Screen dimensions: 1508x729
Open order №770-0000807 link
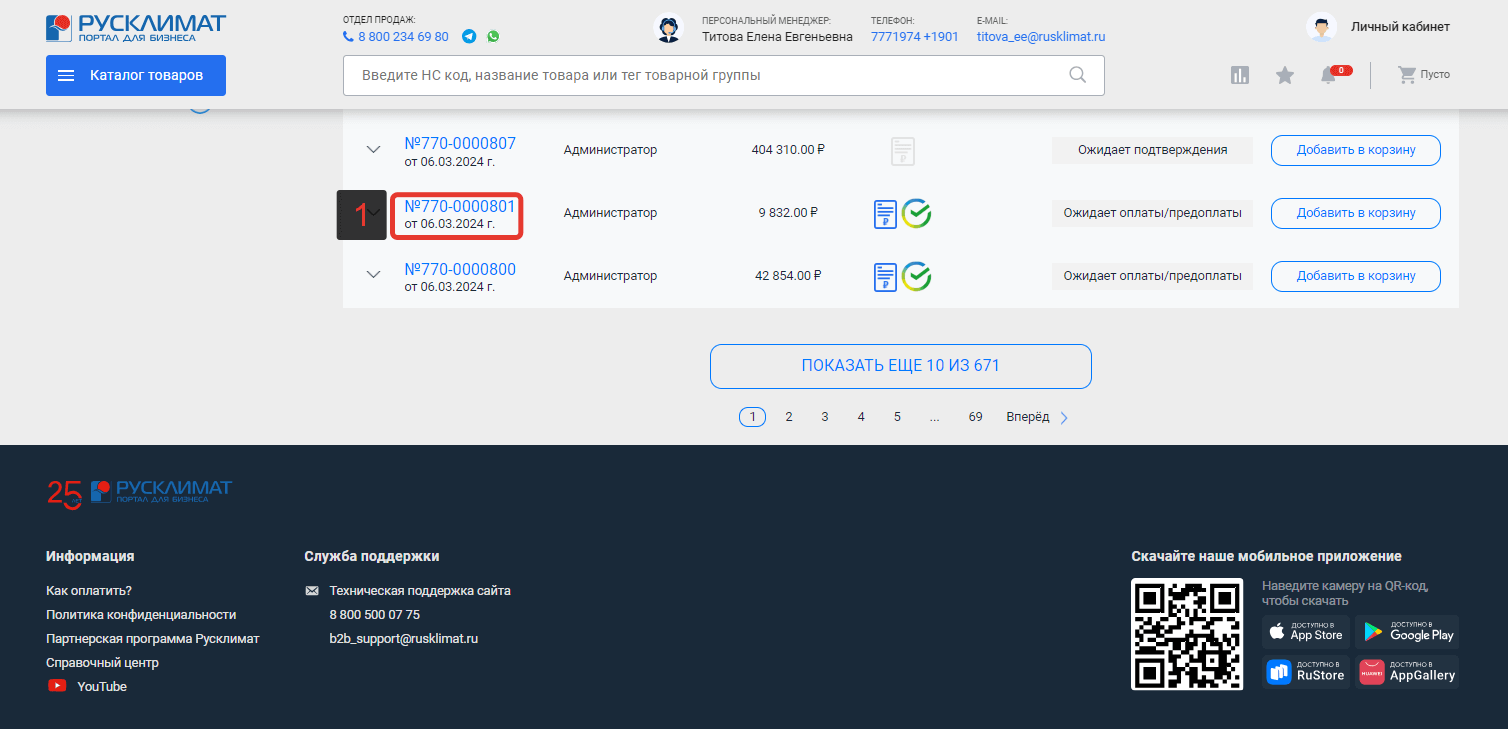pos(460,143)
